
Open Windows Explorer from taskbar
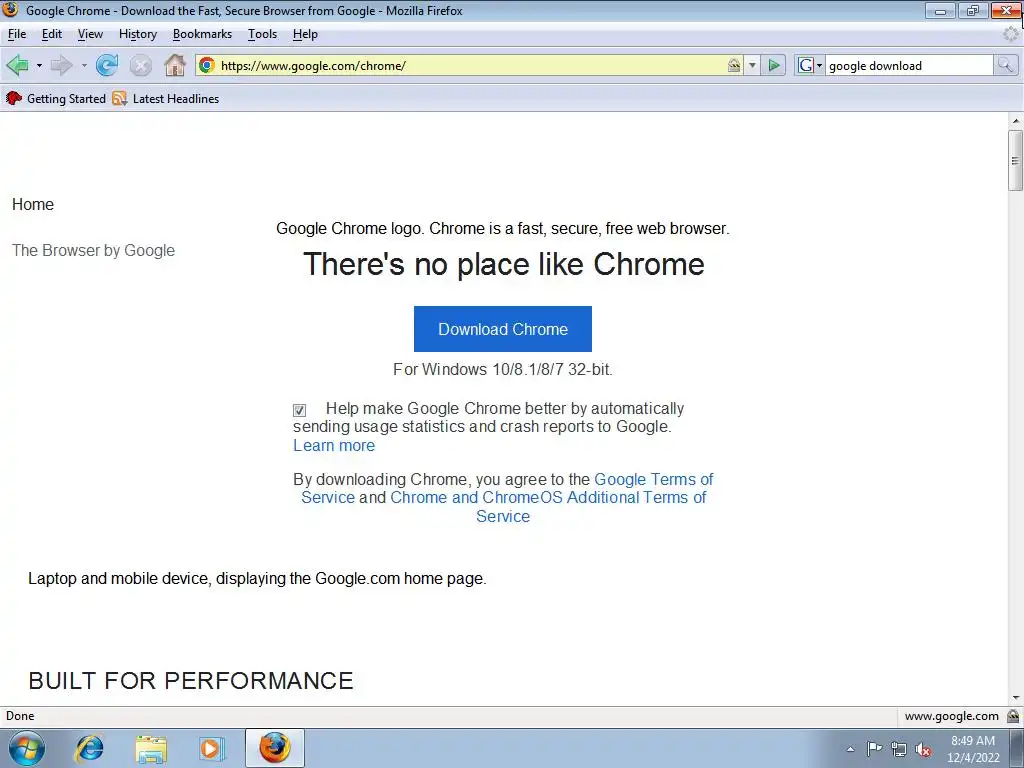[x=151, y=748]
